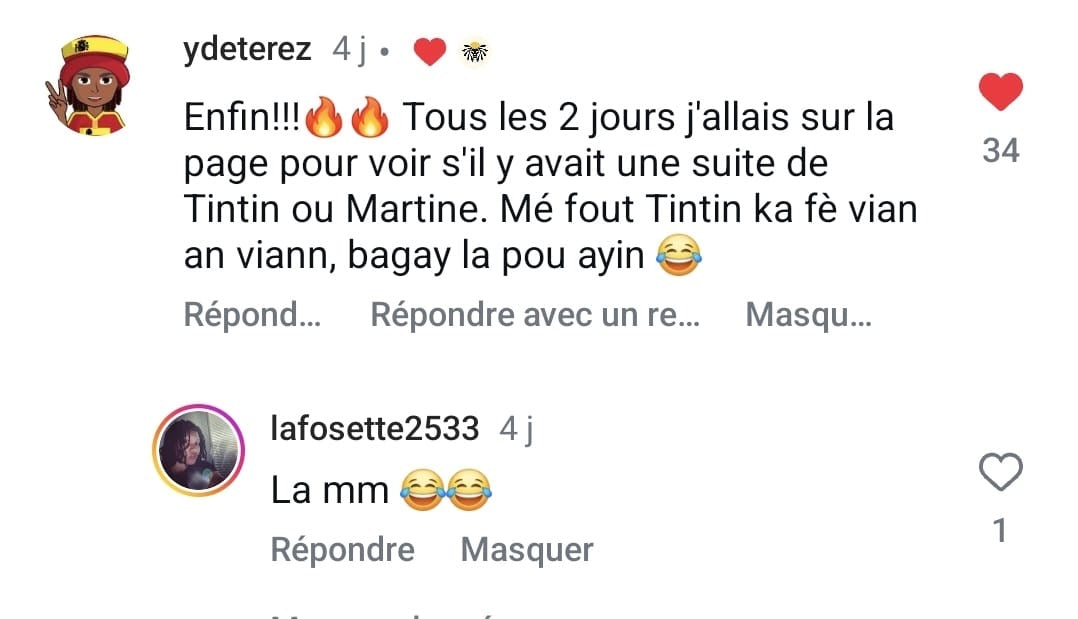Click the laughing emoji after 'bagay la pou ayin'
Image resolution: width=1078 pixels, height=619 pixels.
point(679,255)
